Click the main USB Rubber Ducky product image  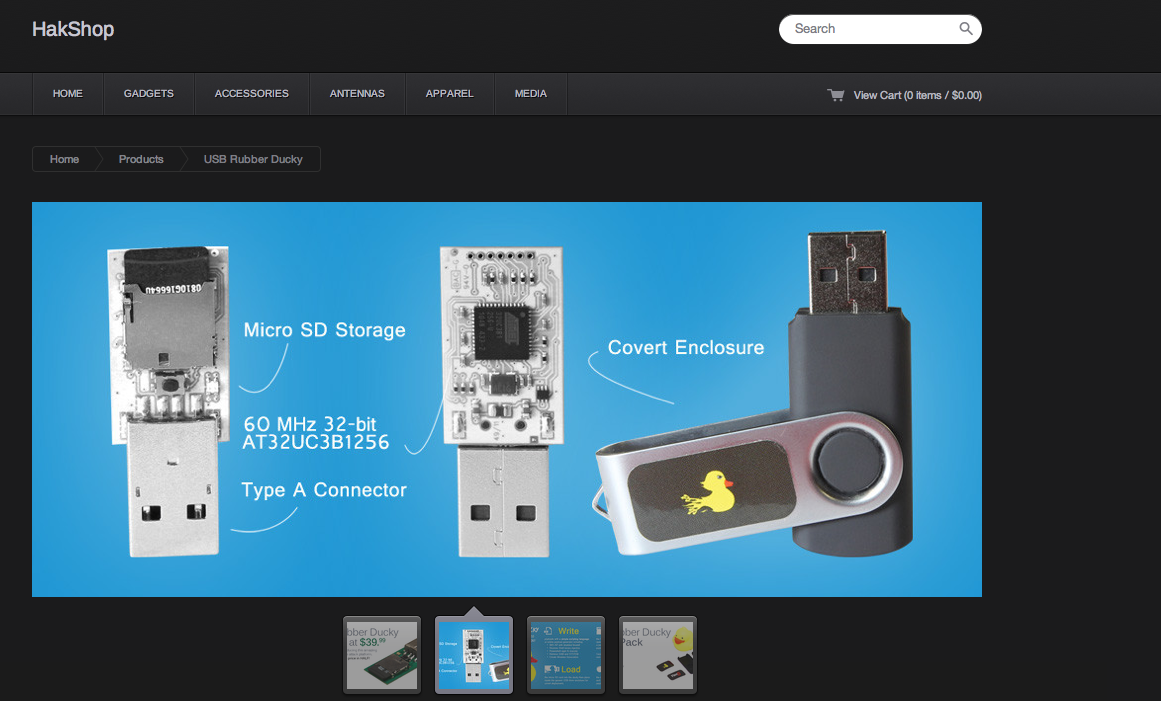506,399
